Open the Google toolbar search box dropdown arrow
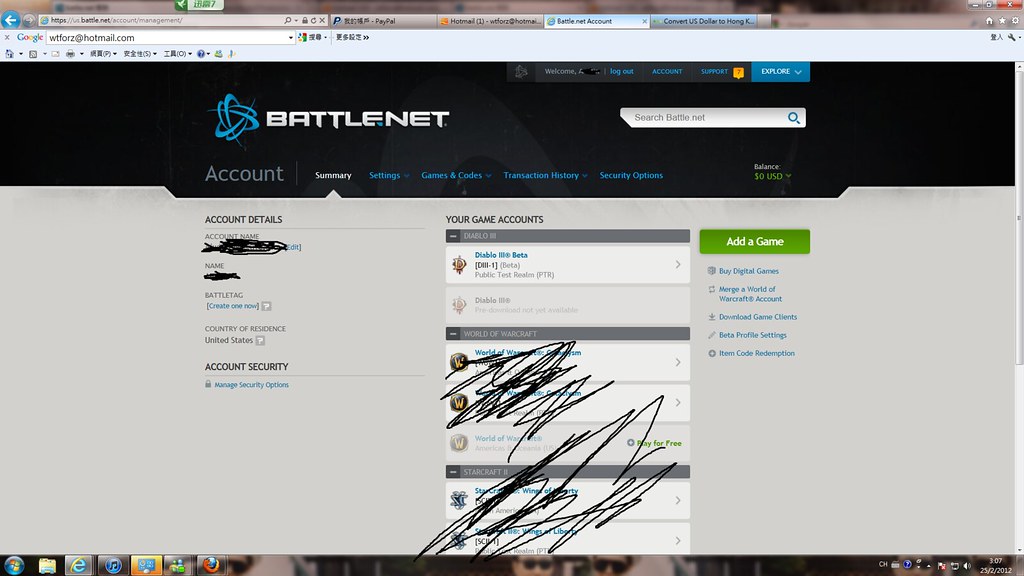The width and height of the screenshot is (1024, 576). [291, 38]
